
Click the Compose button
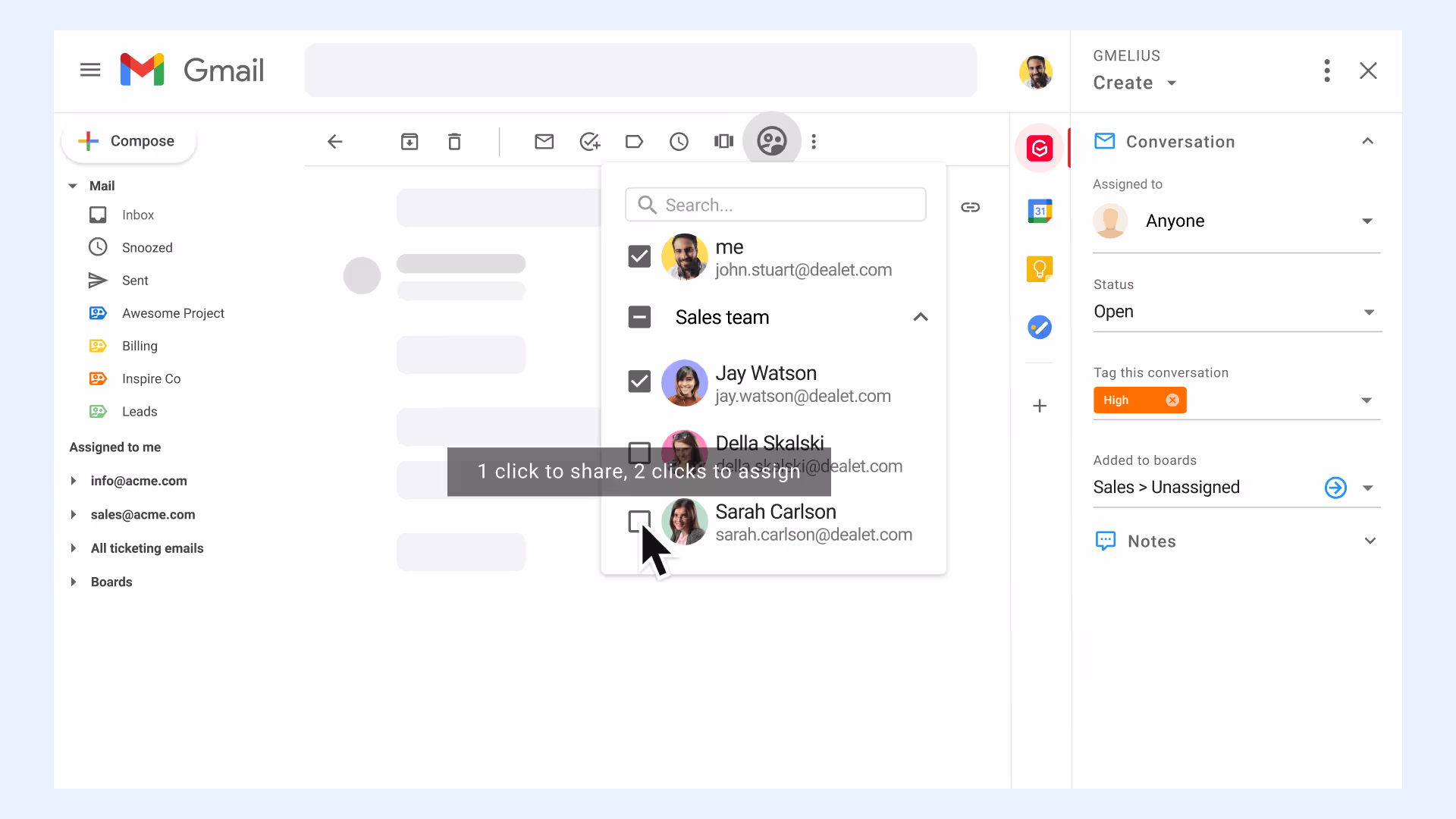(x=128, y=141)
